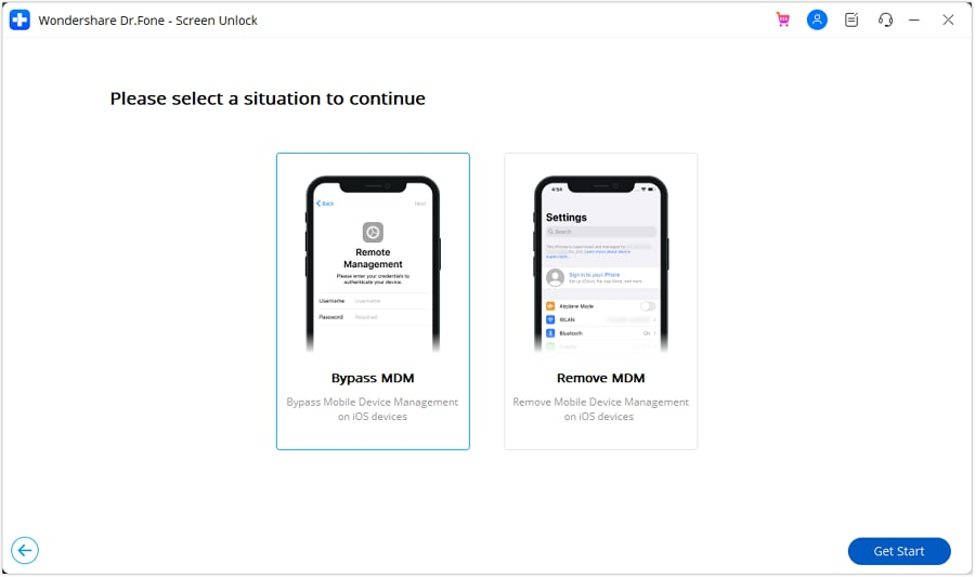The height and width of the screenshot is (577, 977).
Task: Click 'Bypass Mobile Device Management on iOS devices' text
Action: [x=373, y=409]
